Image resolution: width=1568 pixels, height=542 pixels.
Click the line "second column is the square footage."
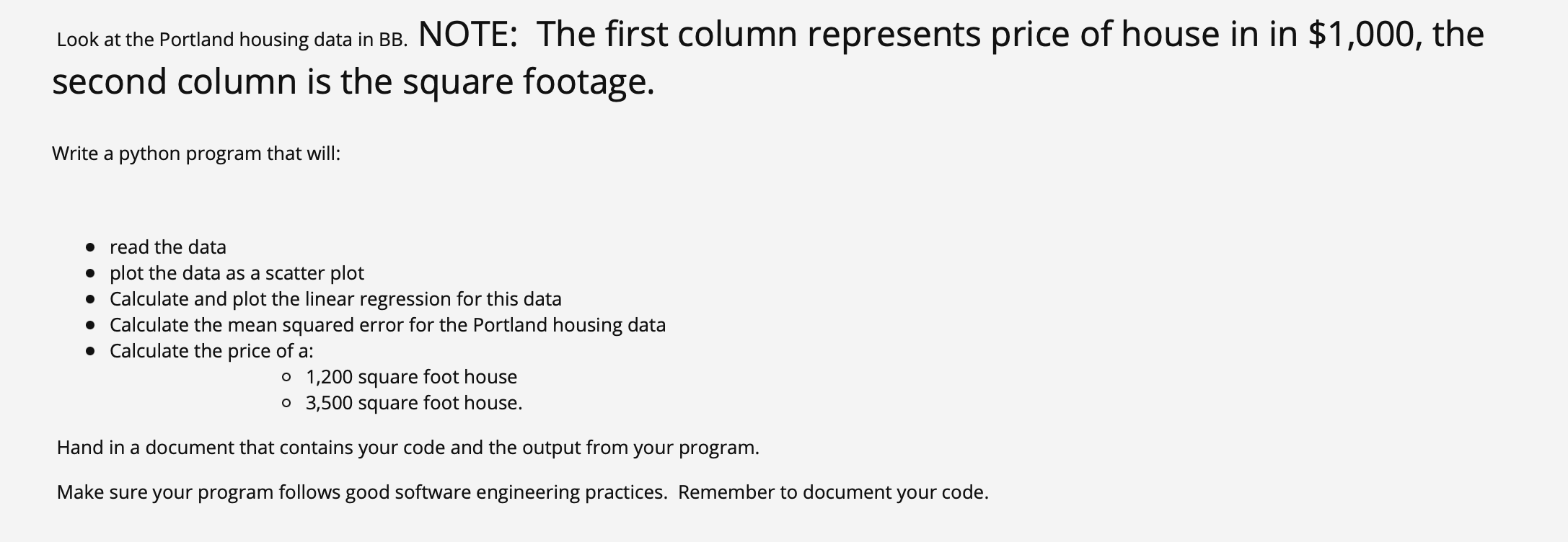coord(353,82)
